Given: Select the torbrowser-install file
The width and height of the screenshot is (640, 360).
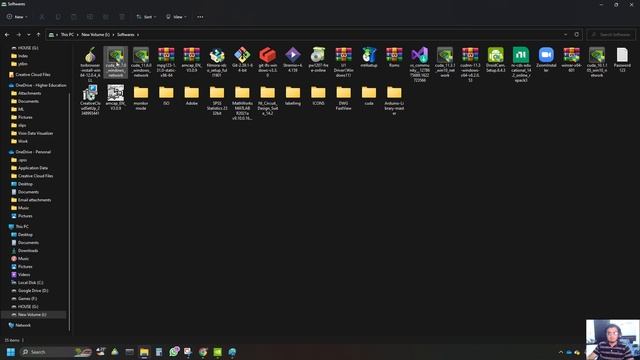Looking at the screenshot, I should click(90, 64).
